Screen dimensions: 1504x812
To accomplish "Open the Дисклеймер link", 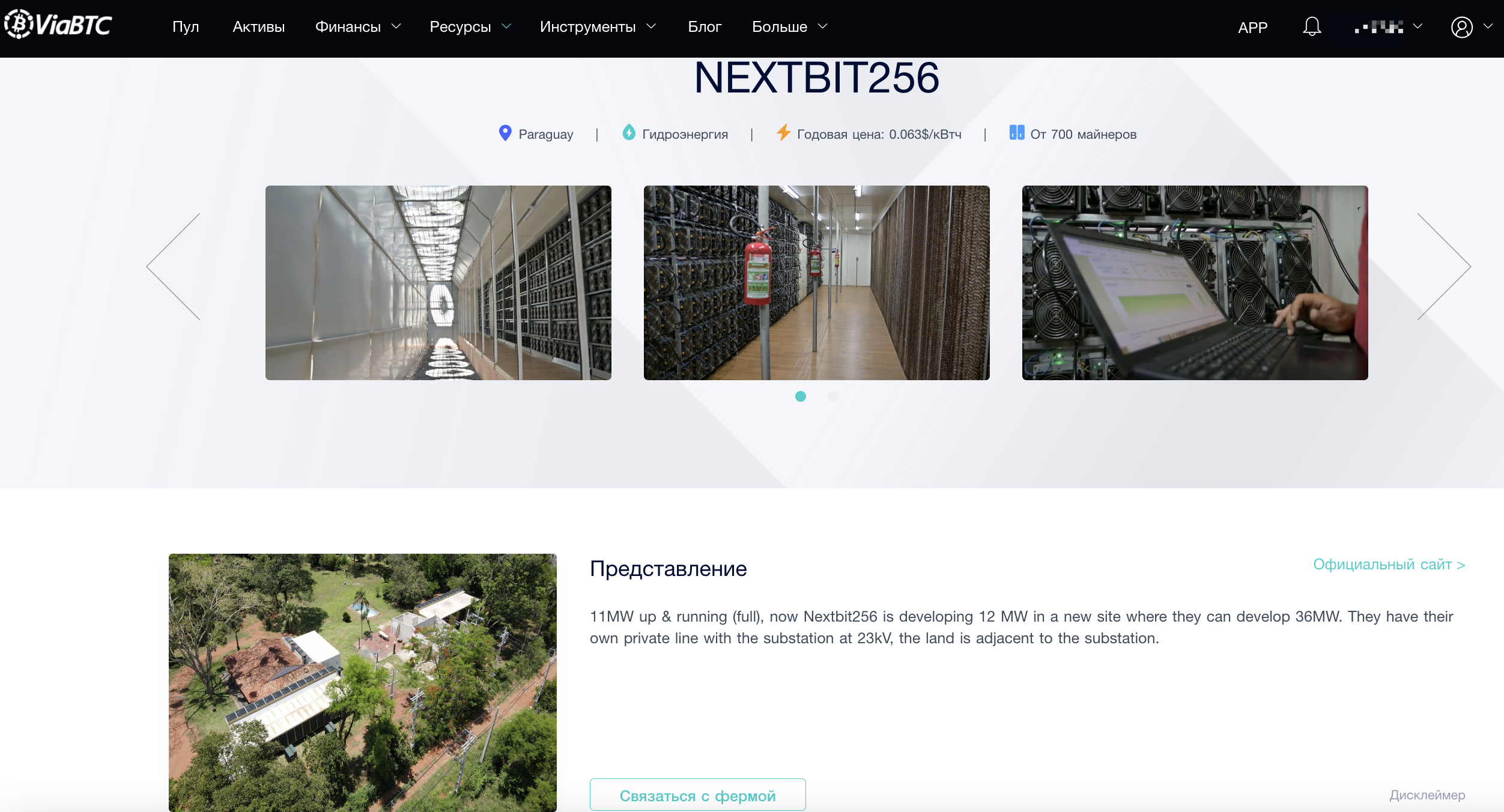I will 1427,795.
